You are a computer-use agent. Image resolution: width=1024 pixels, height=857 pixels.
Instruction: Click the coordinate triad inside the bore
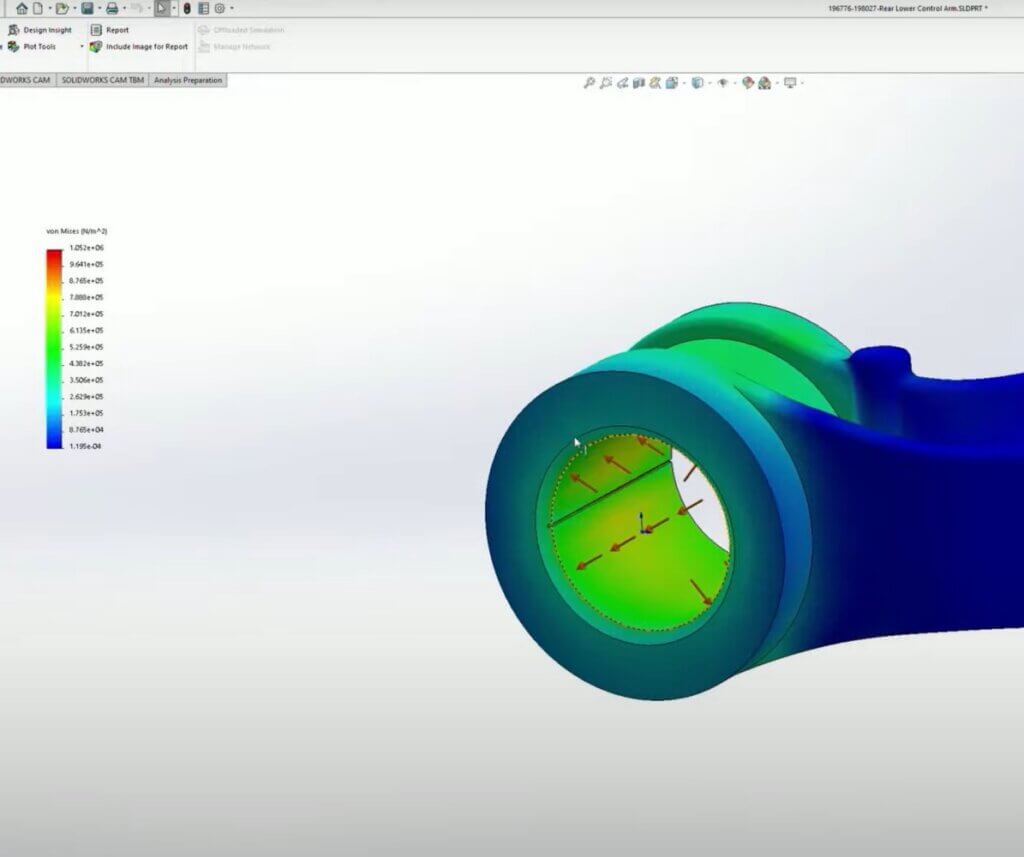[643, 523]
